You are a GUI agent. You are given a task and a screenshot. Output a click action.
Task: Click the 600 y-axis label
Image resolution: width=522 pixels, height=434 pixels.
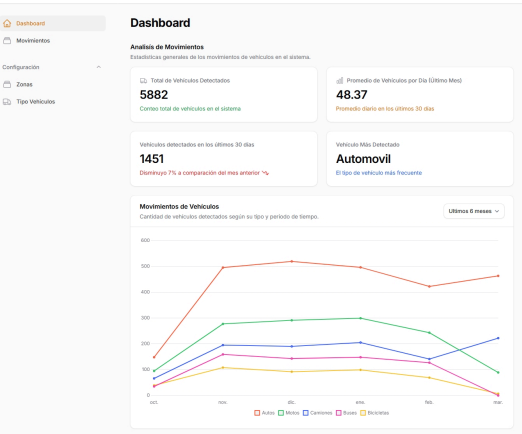(x=145, y=240)
